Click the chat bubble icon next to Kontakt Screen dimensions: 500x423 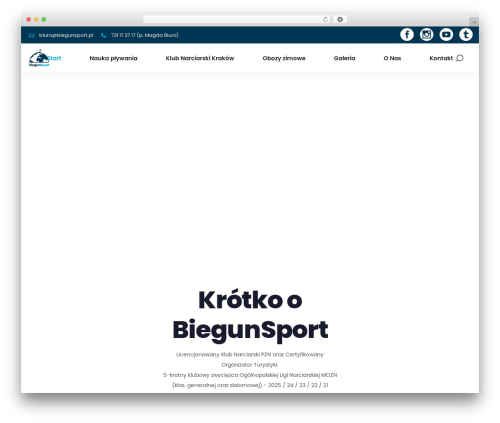460,58
